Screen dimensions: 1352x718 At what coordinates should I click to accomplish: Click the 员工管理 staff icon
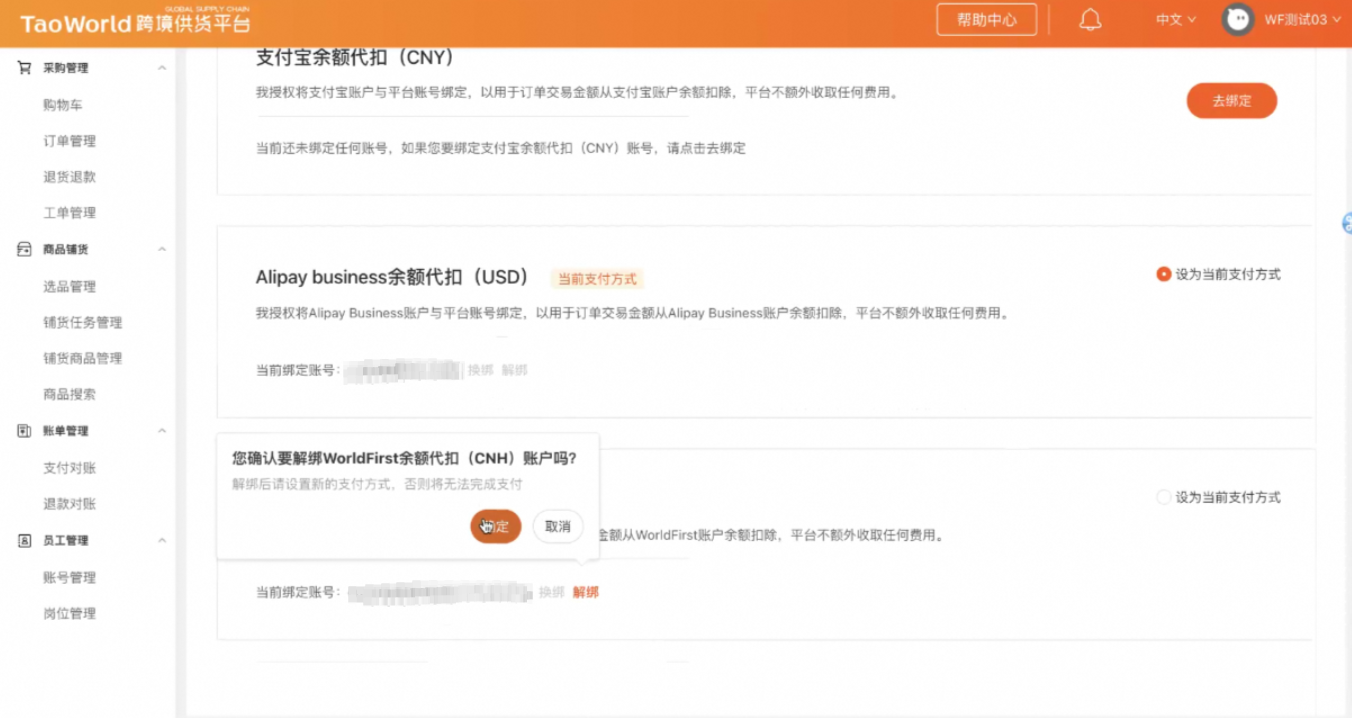(x=25, y=541)
